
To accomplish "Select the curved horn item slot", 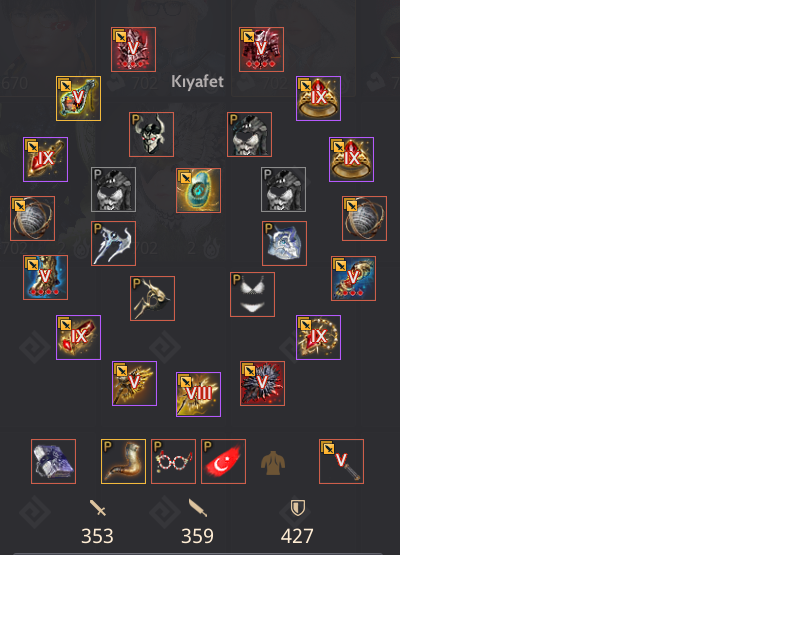I will [124, 461].
